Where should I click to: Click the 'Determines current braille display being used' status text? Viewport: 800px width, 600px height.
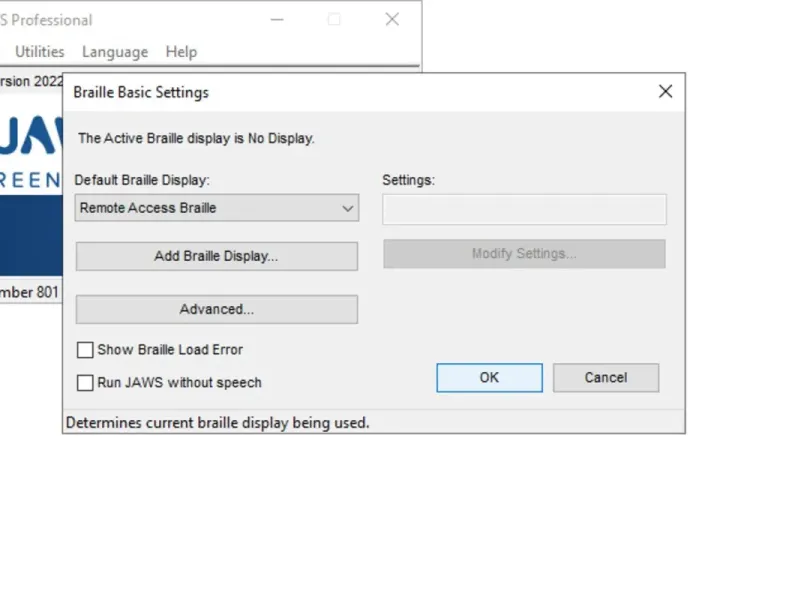218,423
